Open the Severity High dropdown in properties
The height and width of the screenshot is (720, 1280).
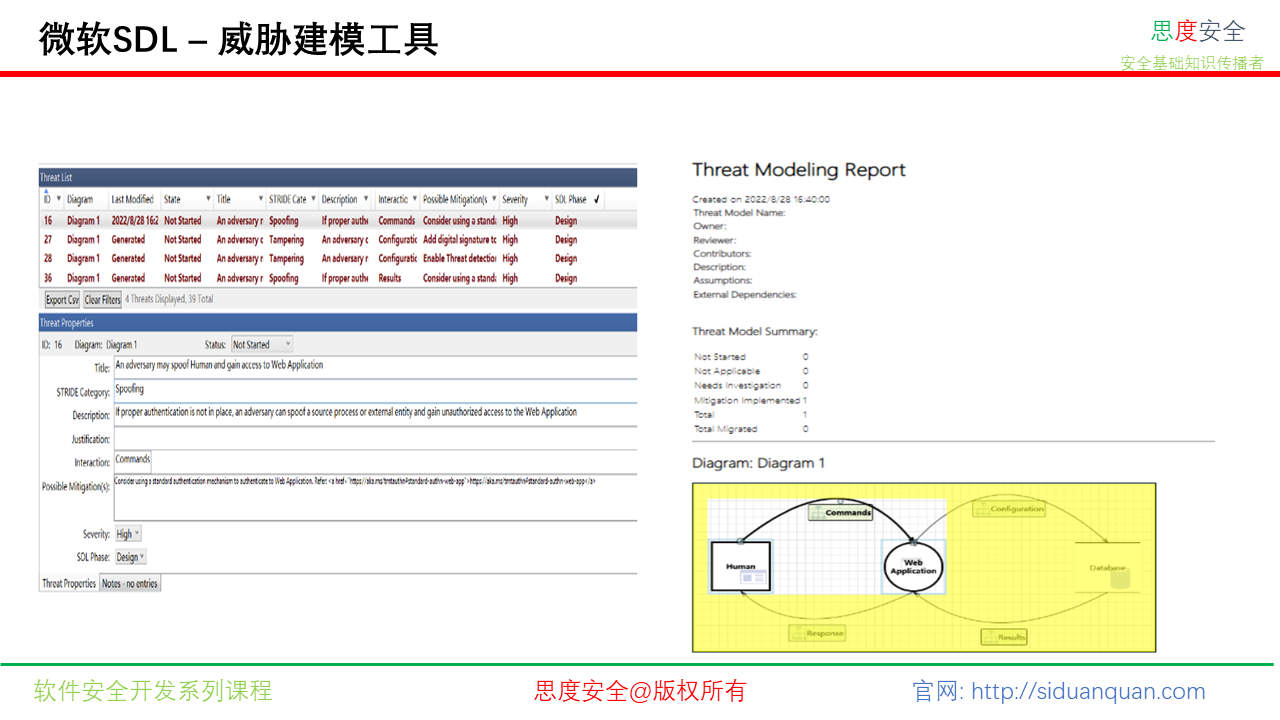136,534
